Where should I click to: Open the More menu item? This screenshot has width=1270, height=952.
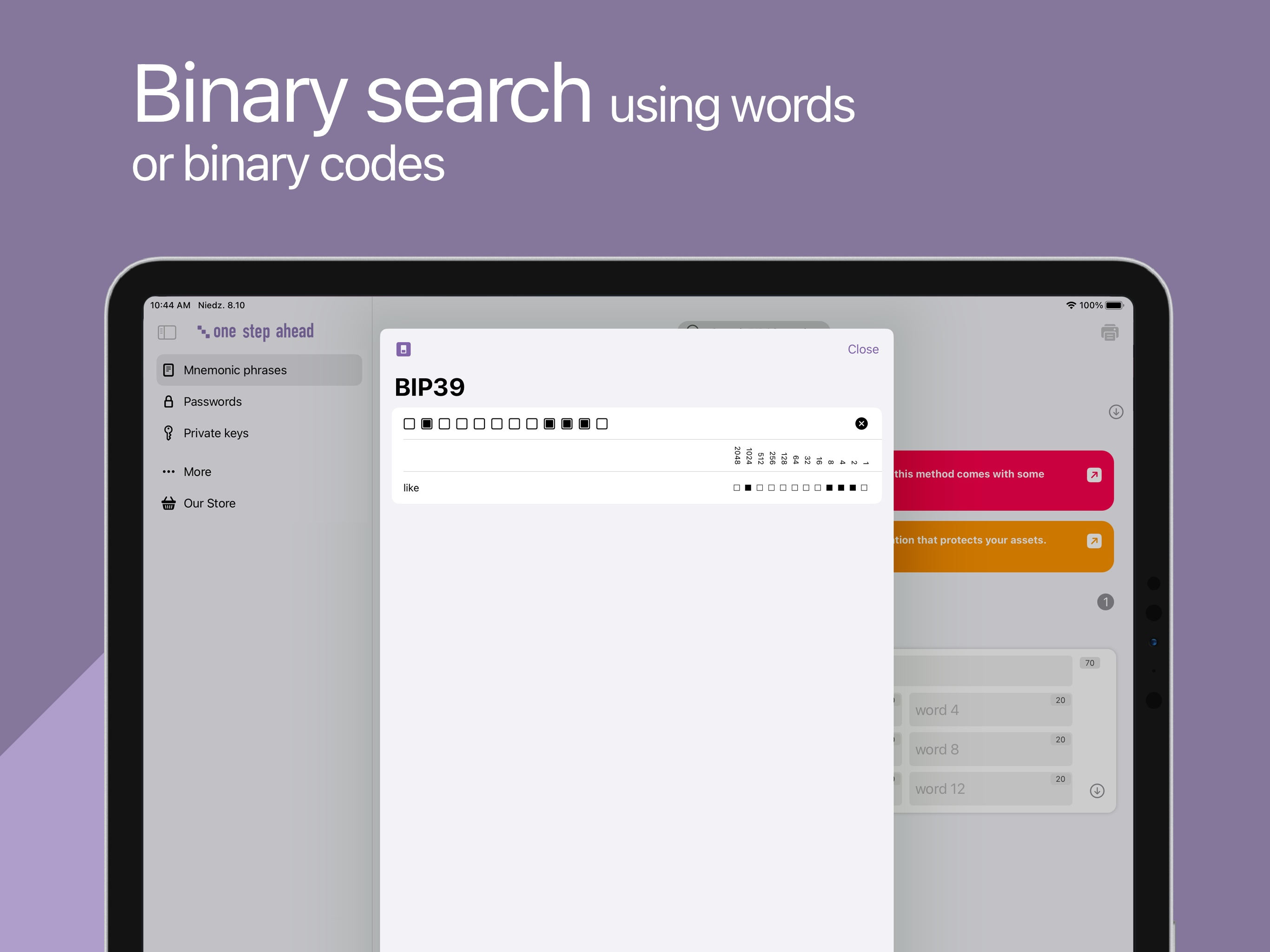pos(259,471)
